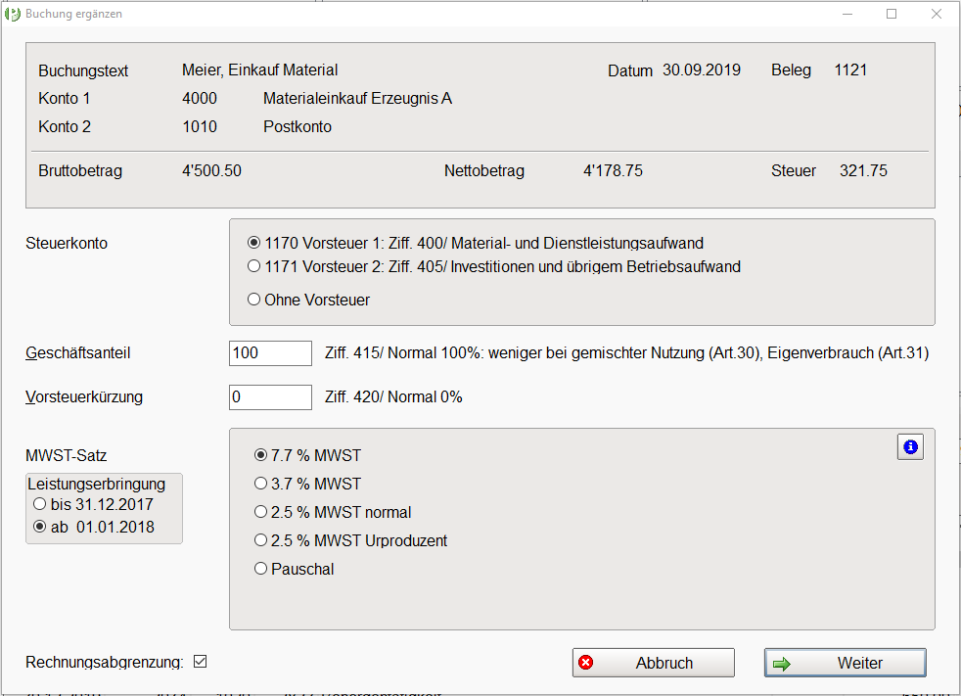Choose the Ohne Vorsteuer option
The width and height of the screenshot is (961, 696).
[254, 299]
